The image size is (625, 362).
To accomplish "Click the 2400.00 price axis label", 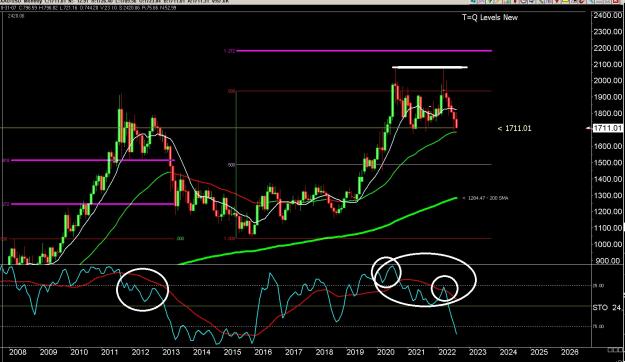I will [x=607, y=15].
